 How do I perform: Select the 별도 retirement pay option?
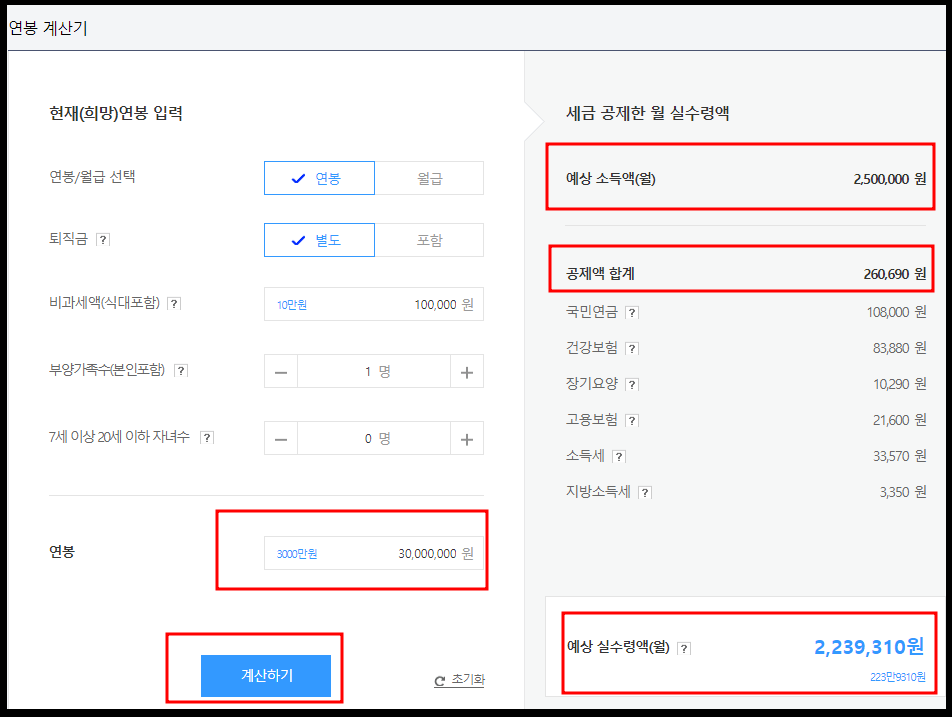(319, 239)
